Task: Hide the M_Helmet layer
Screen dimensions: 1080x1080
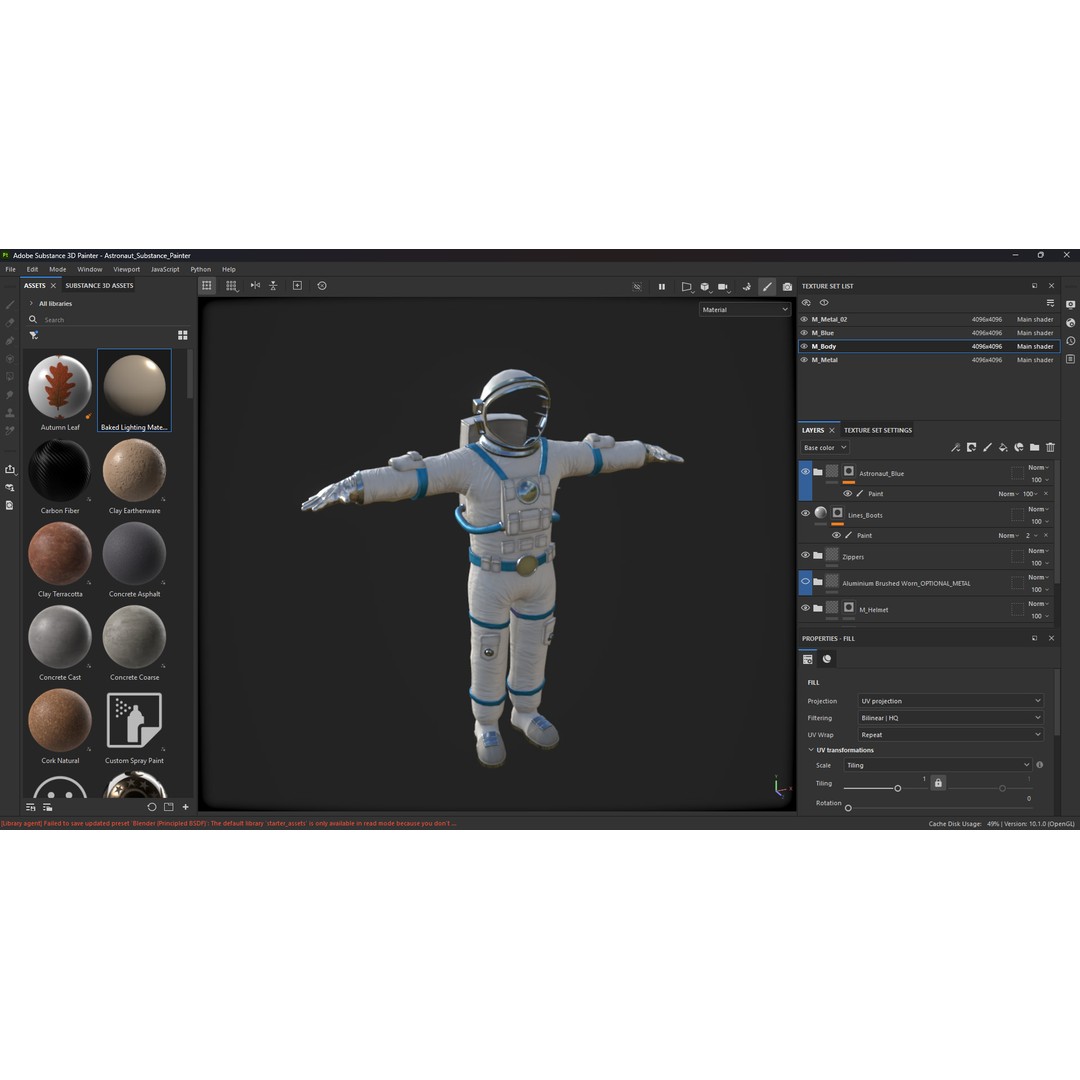Action: pos(805,607)
